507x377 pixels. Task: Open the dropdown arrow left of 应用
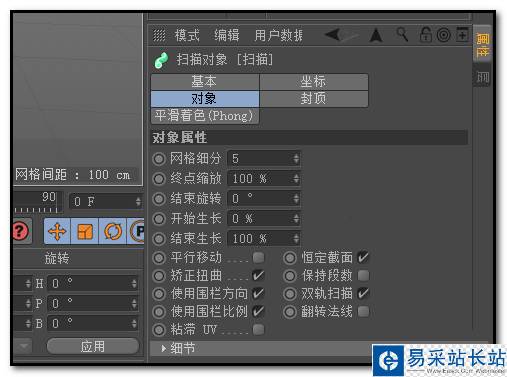pyautogui.click(x=24, y=346)
